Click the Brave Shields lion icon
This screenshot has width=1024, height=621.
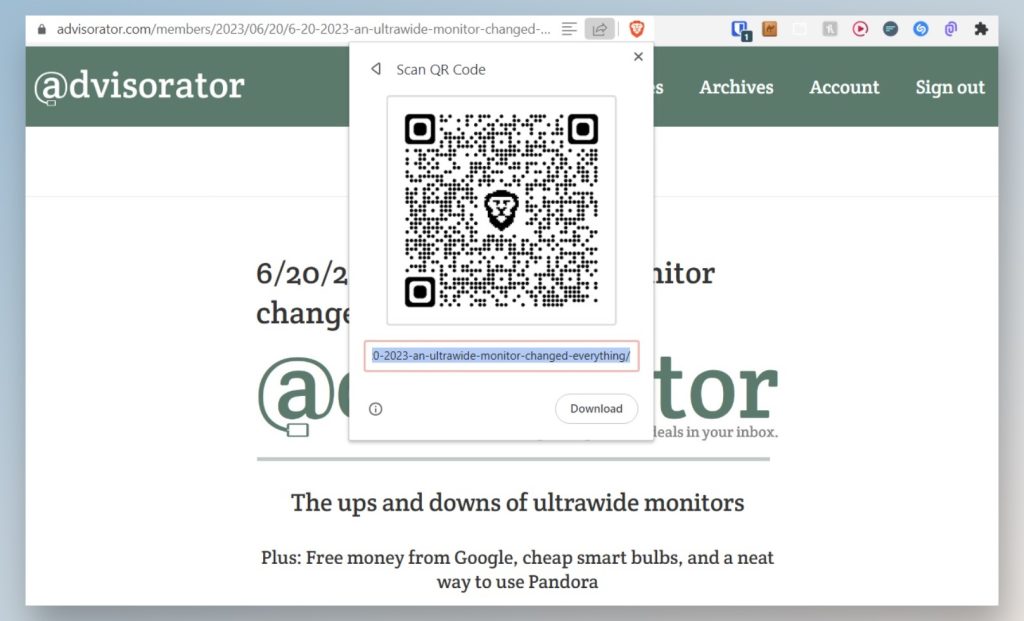pyautogui.click(x=637, y=29)
